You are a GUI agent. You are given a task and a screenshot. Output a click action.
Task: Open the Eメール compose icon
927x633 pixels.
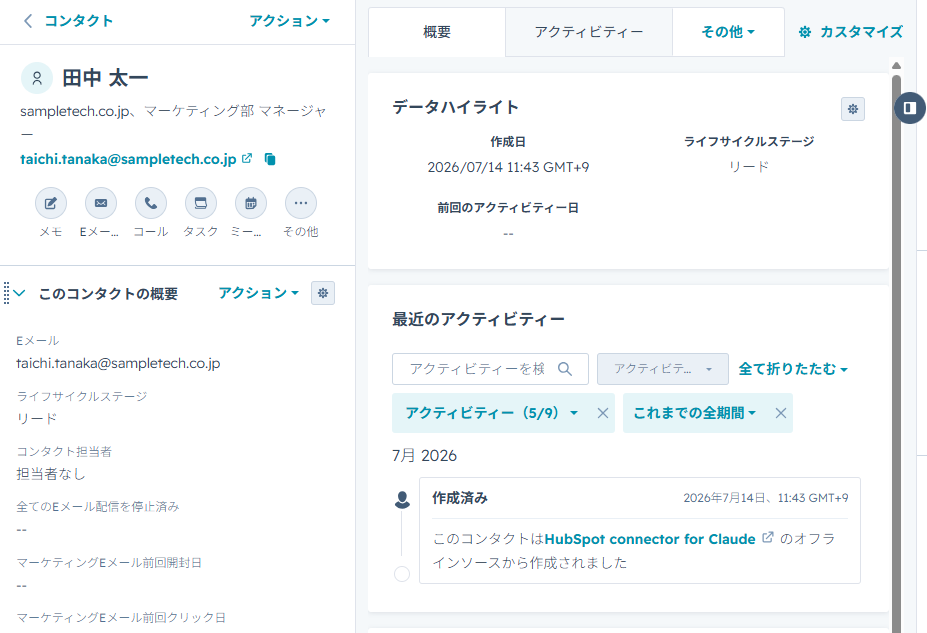pyautogui.click(x=101, y=203)
